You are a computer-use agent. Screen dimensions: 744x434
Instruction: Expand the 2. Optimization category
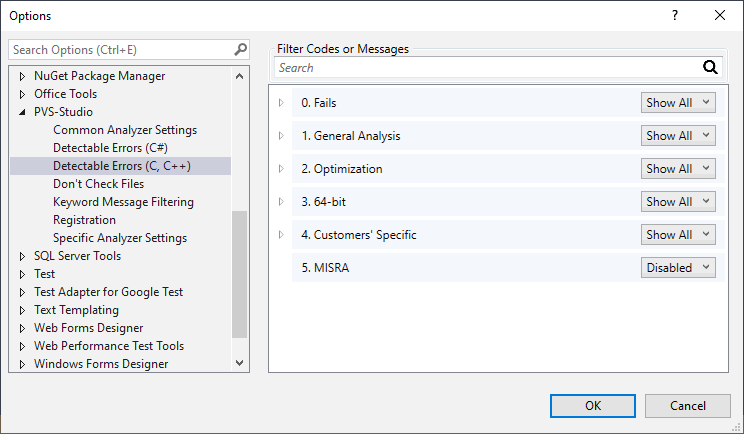(x=281, y=169)
